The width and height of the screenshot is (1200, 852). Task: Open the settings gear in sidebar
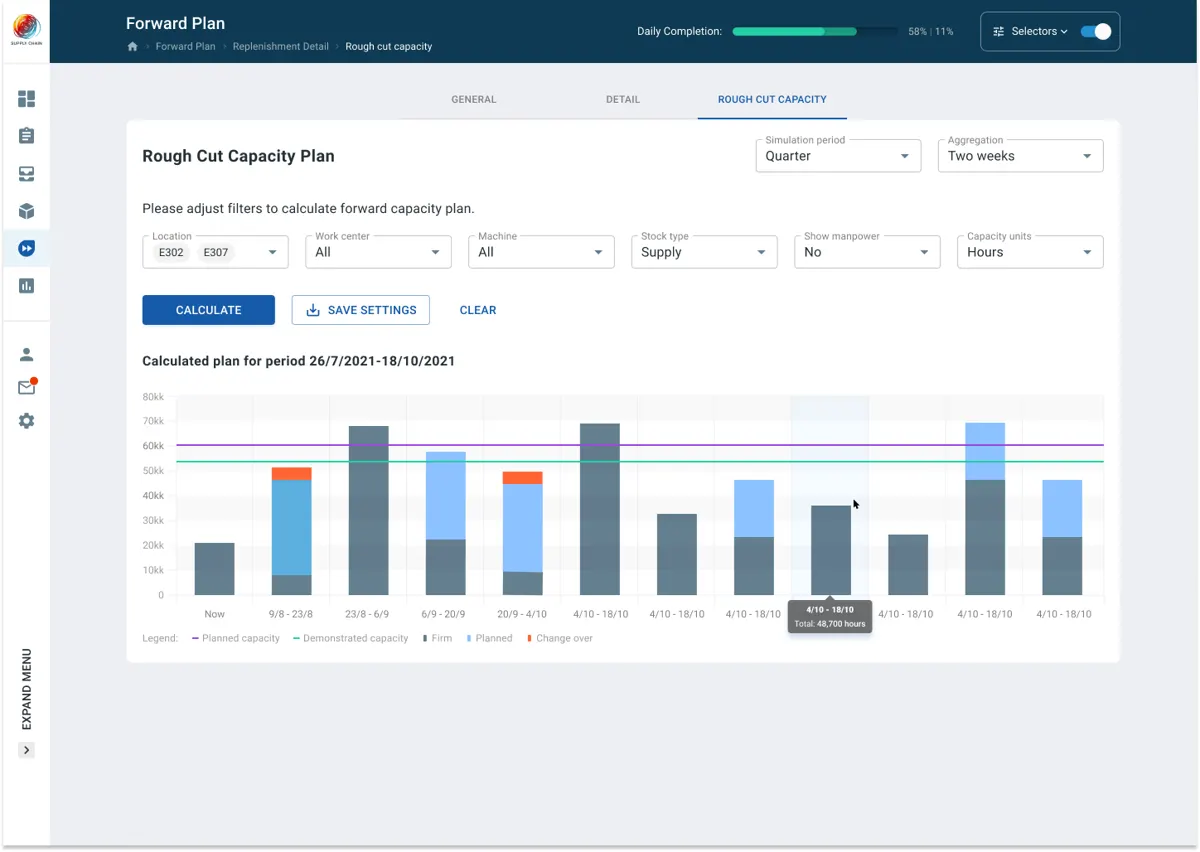coord(27,421)
